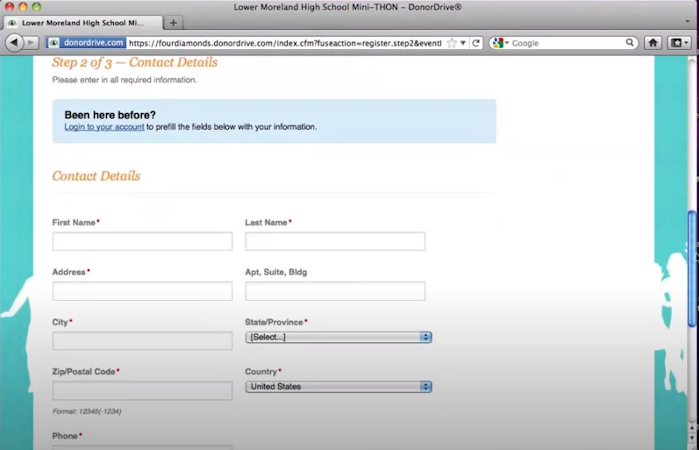This screenshot has height=450, width=699.
Task: Bookmark the page with the star icon
Action: point(452,43)
